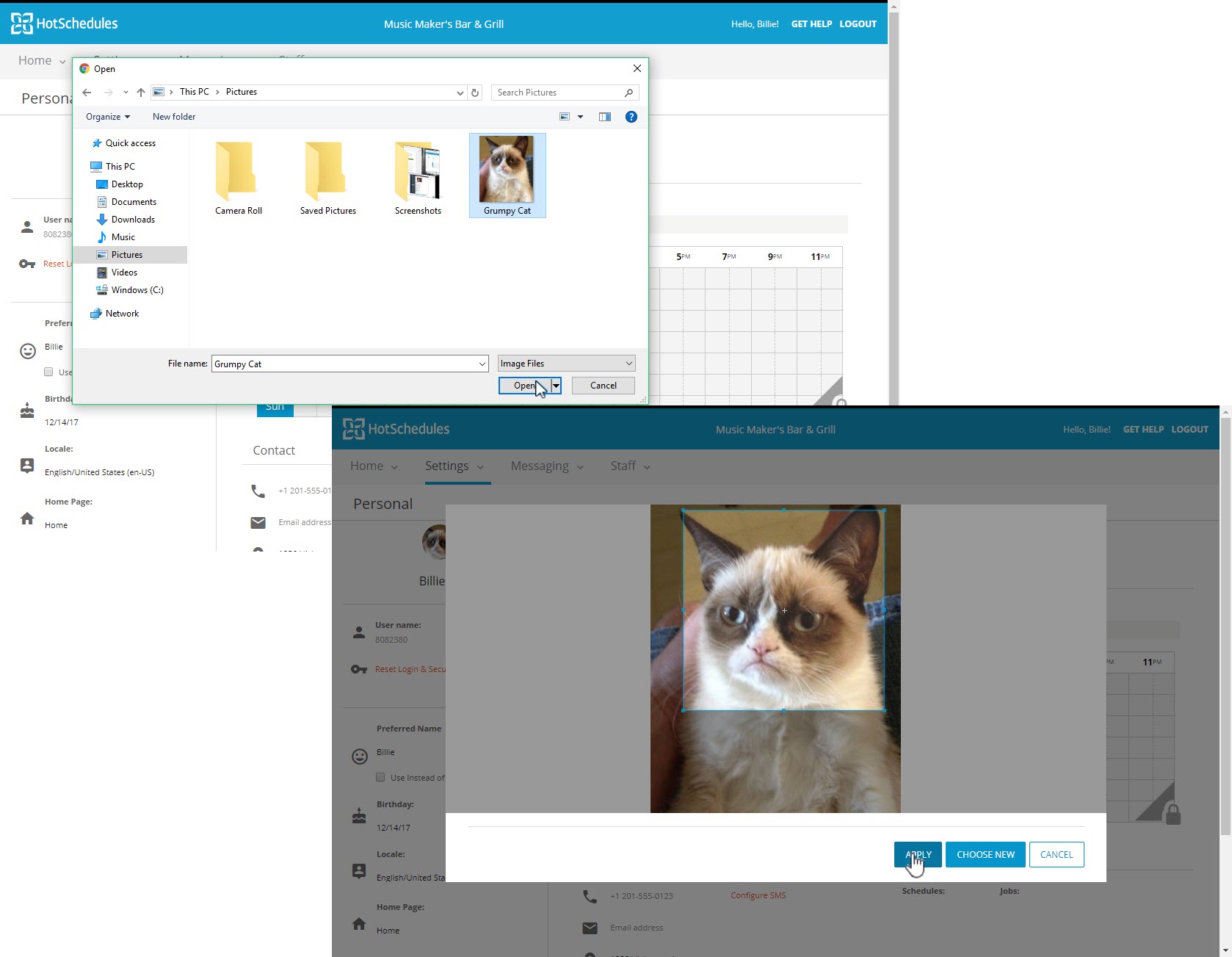
Task: Open the Home menu in lower window
Action: click(374, 466)
